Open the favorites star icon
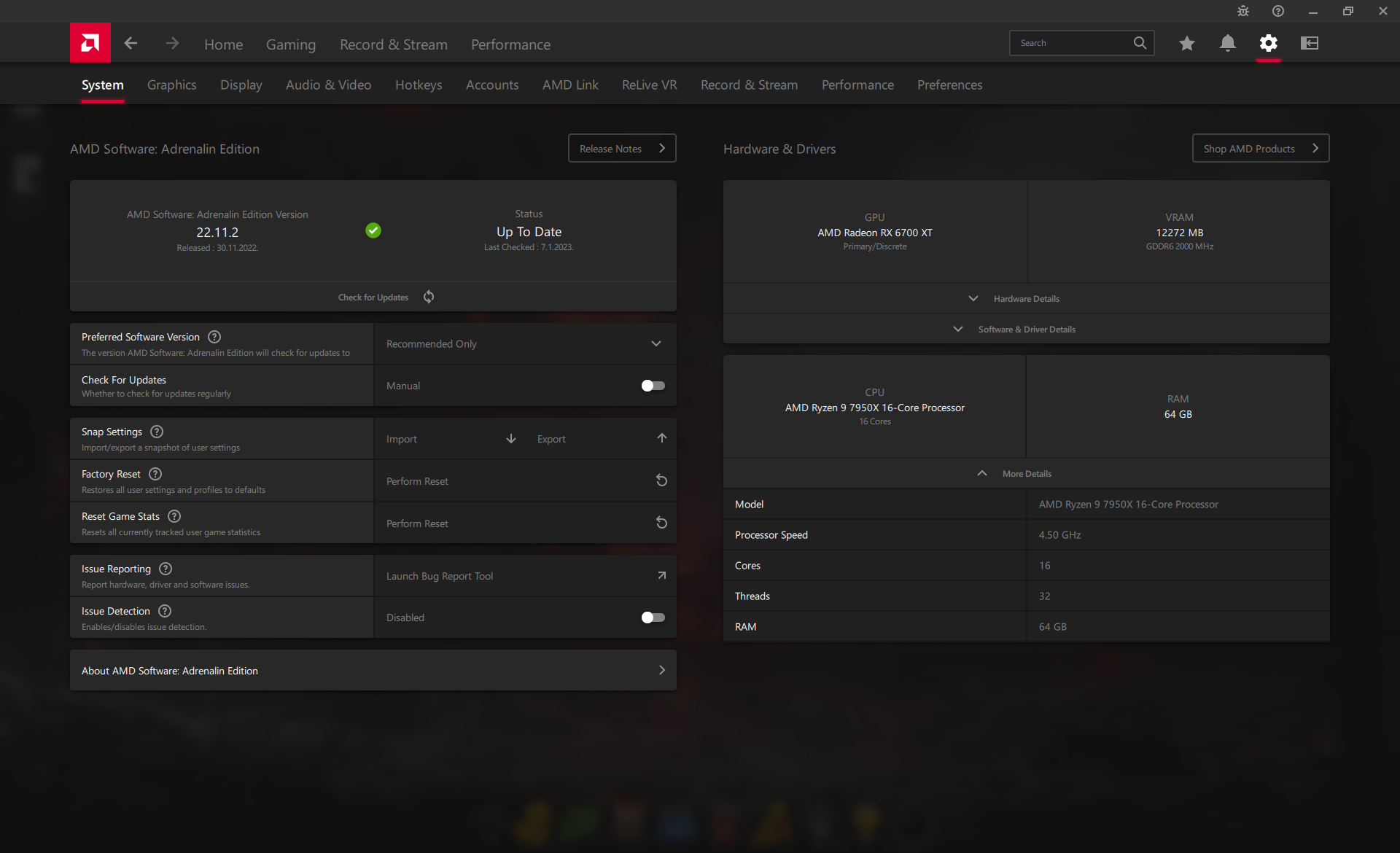The image size is (1400, 853). pyautogui.click(x=1186, y=43)
